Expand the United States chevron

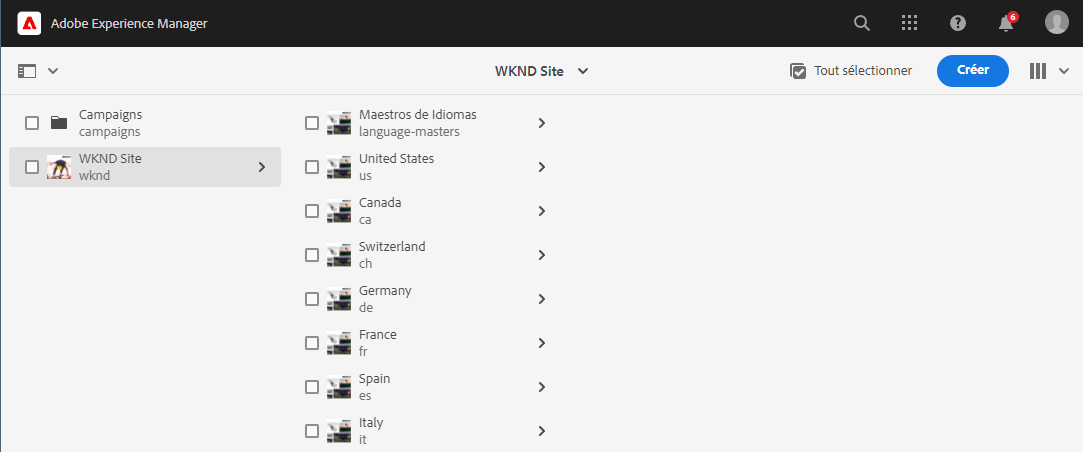coord(542,167)
